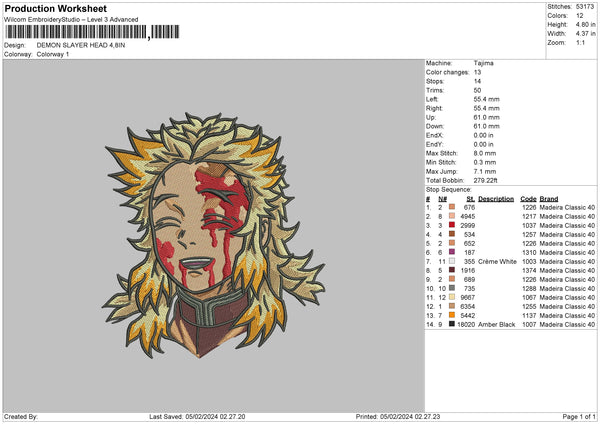Click the Stops value '14'
Image resolution: width=600 pixels, height=424 pixels.
pos(478,81)
